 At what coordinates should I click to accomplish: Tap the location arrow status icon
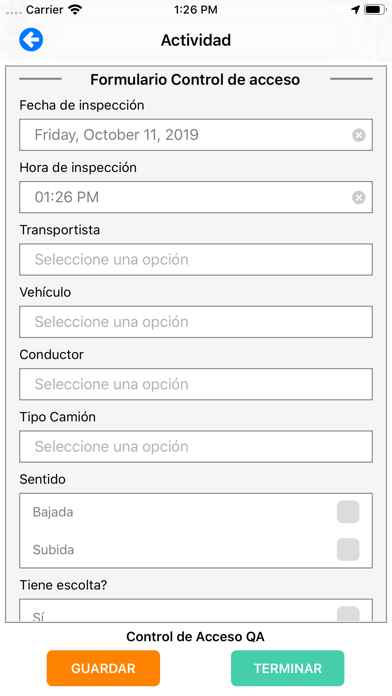(355, 9)
